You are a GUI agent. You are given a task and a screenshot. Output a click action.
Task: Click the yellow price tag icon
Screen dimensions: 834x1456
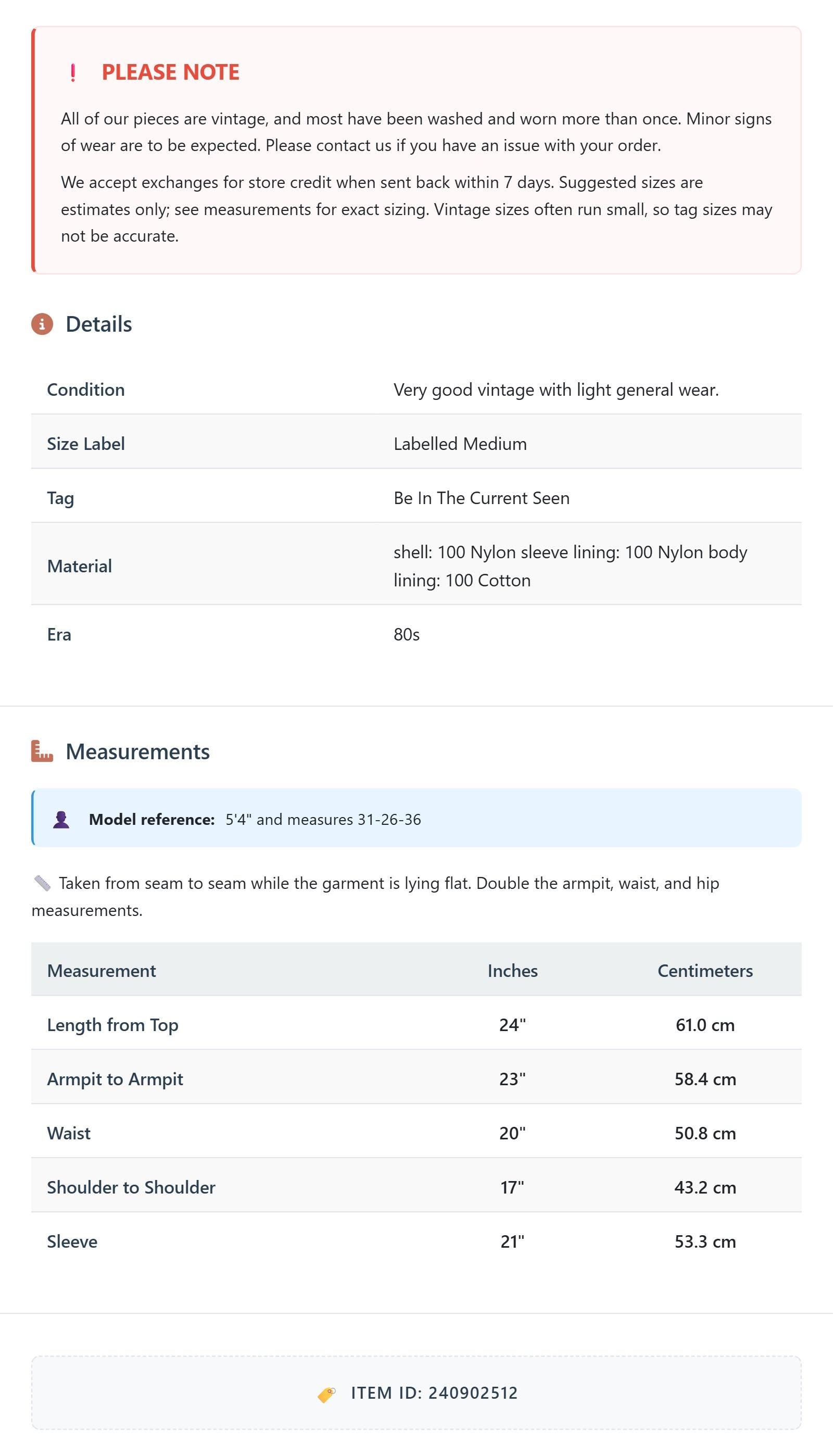coord(326,1394)
